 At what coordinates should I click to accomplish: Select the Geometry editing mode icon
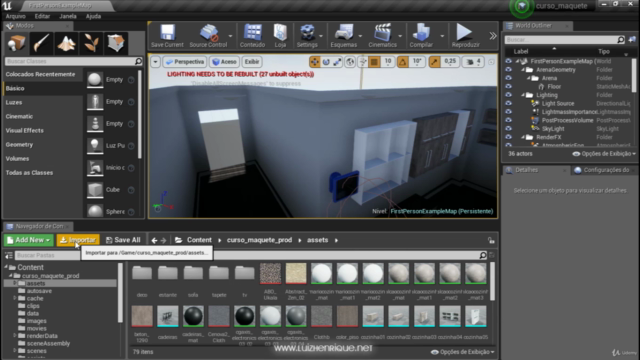click(116, 43)
